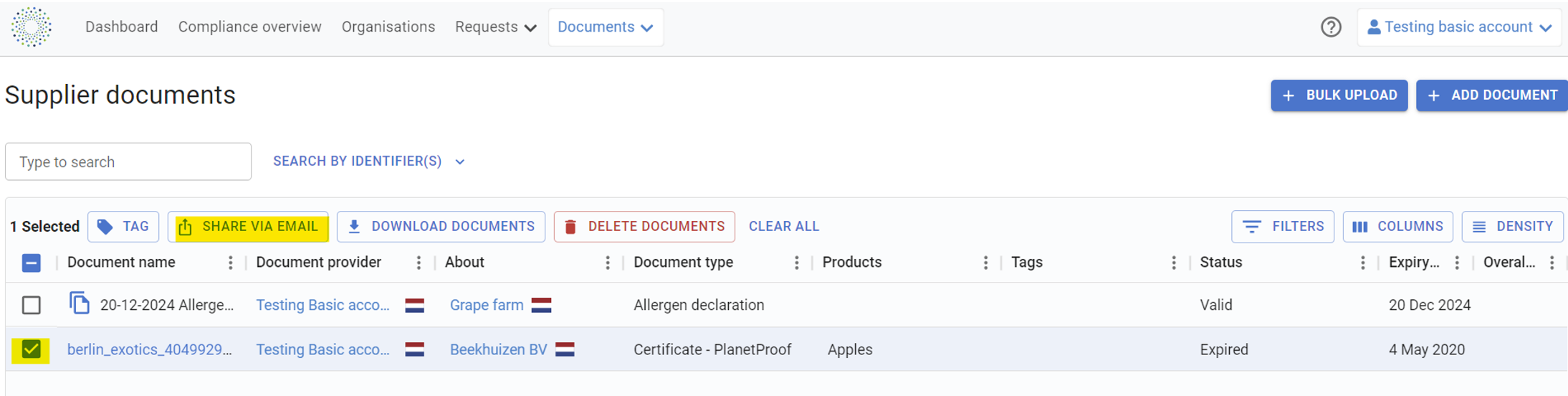The width and height of the screenshot is (1568, 396).
Task: Click the help question mark icon
Action: tap(1331, 27)
